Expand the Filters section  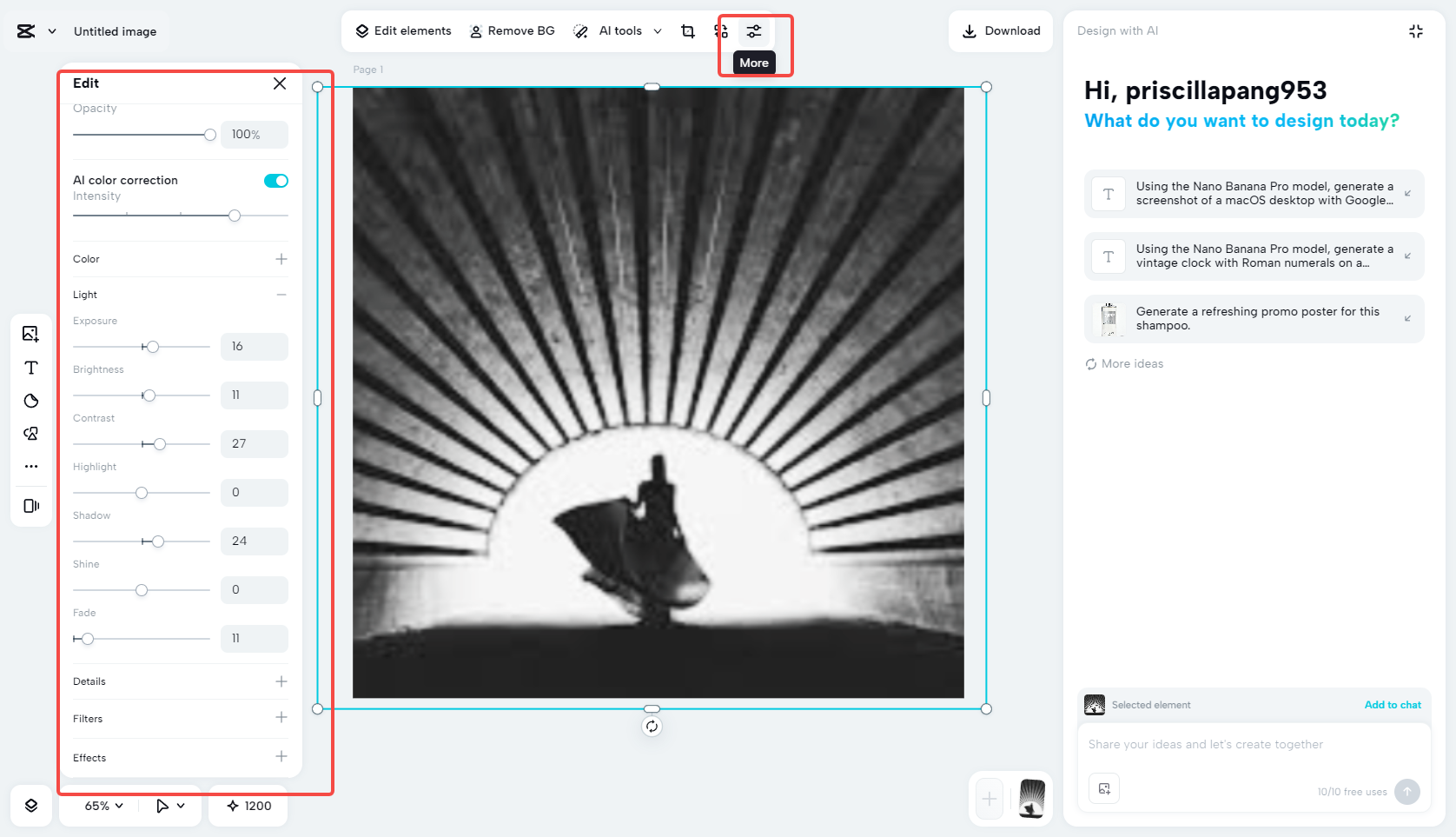tap(281, 718)
